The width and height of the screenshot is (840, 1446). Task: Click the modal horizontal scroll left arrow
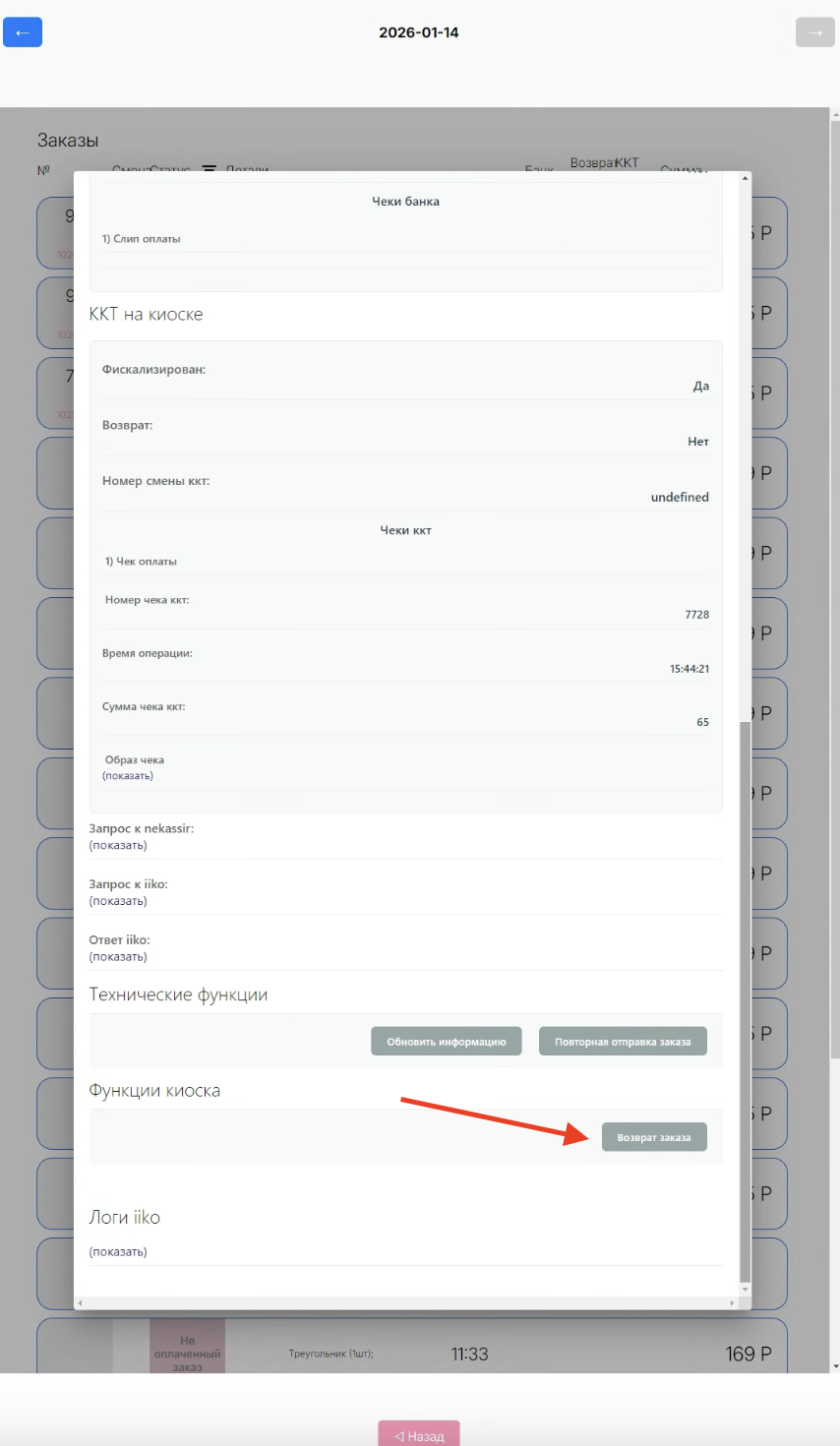pos(81,1303)
